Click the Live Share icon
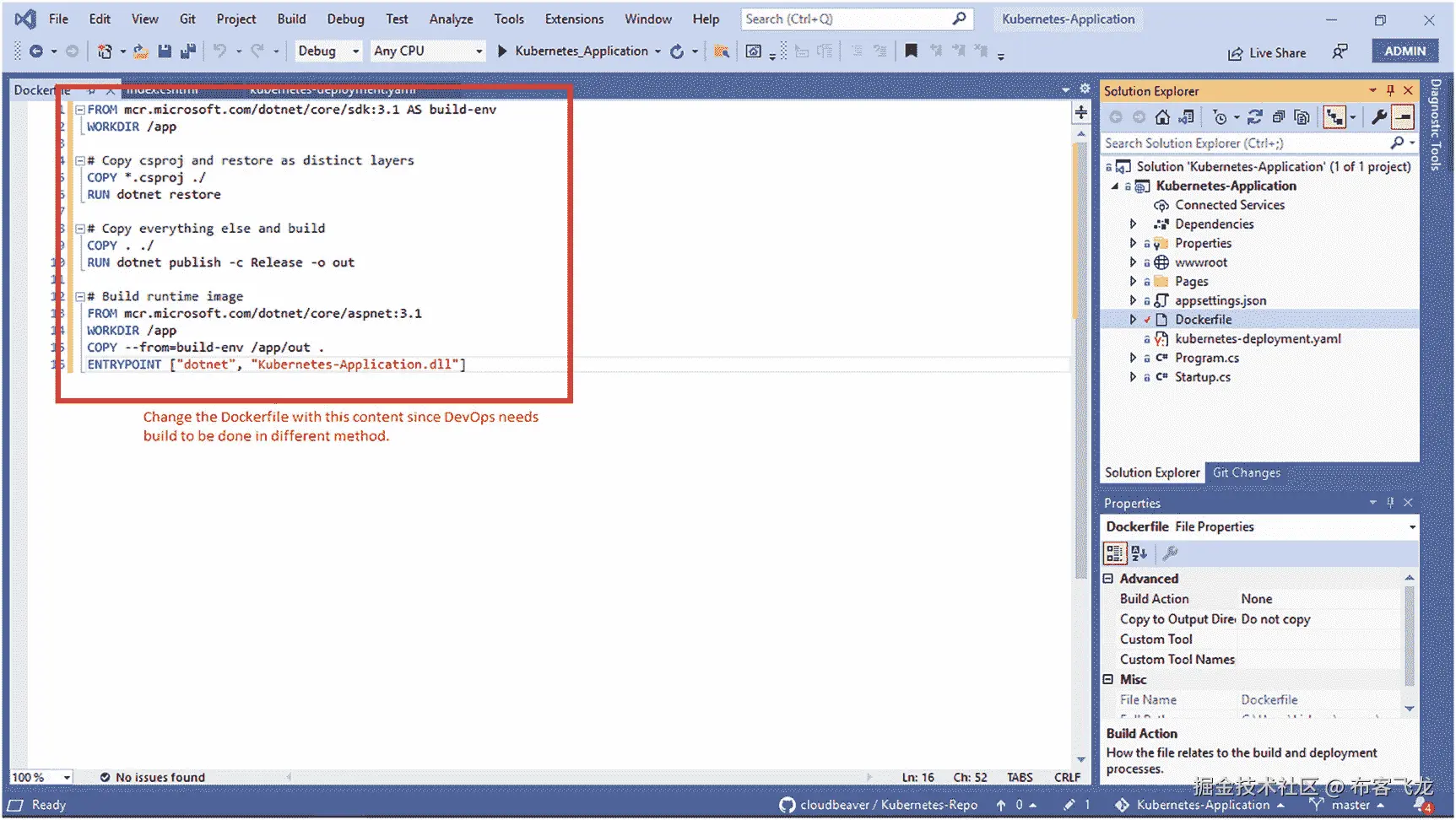Image resolution: width=1456 pixels, height=820 pixels. pos(1235,52)
